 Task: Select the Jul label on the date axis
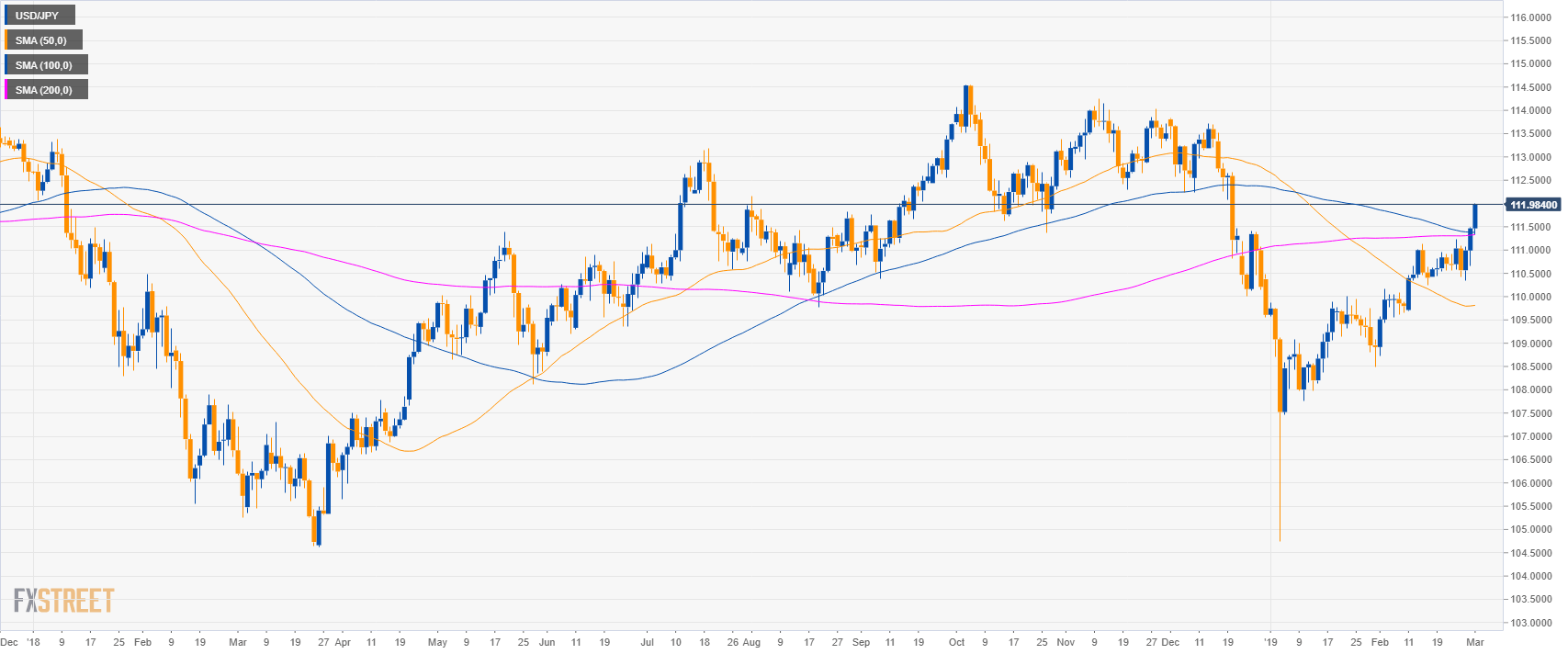647,642
